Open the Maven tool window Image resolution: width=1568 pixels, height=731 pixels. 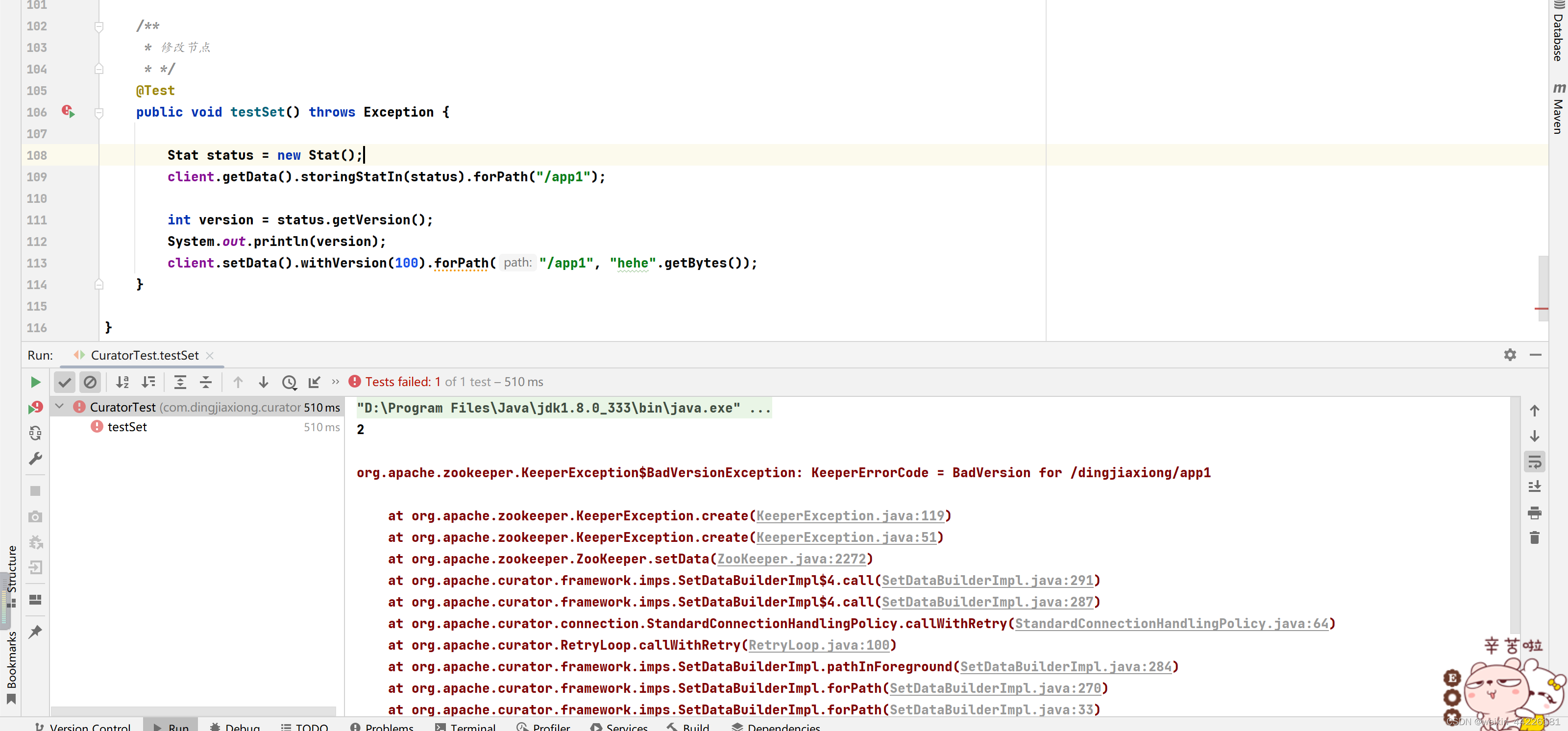coord(1558,108)
